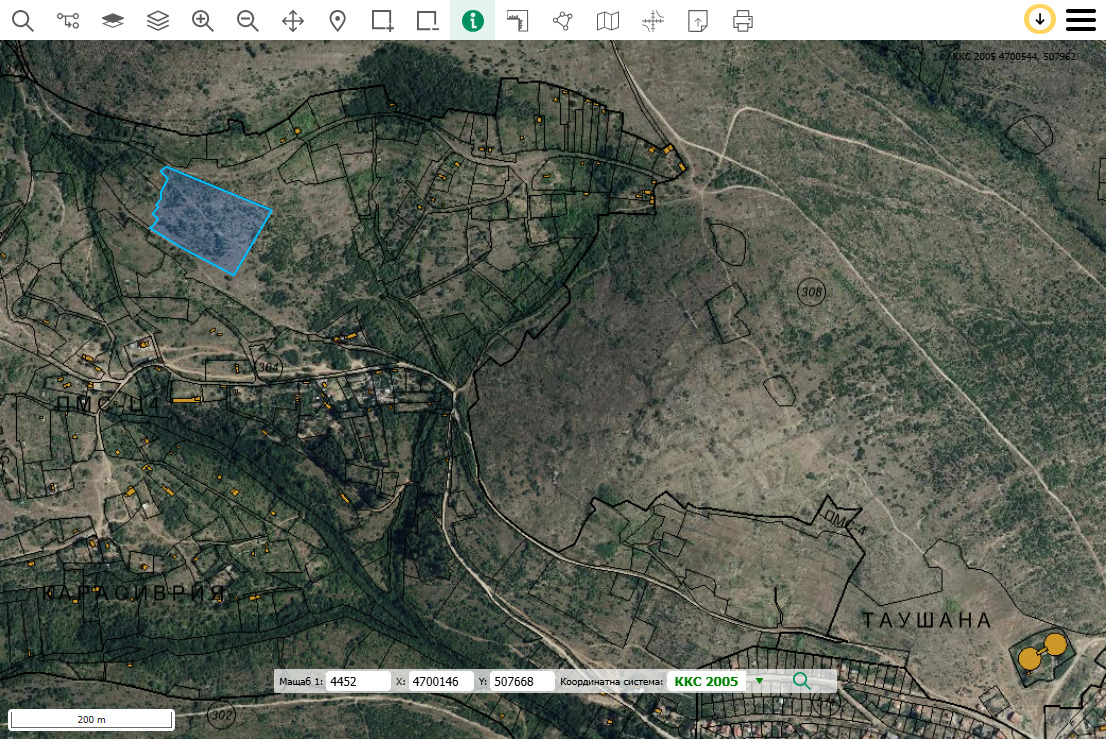Screen dimensions: 1106x739
Task: Open the KKC 2005 coordinate system selector
Action: point(706,681)
